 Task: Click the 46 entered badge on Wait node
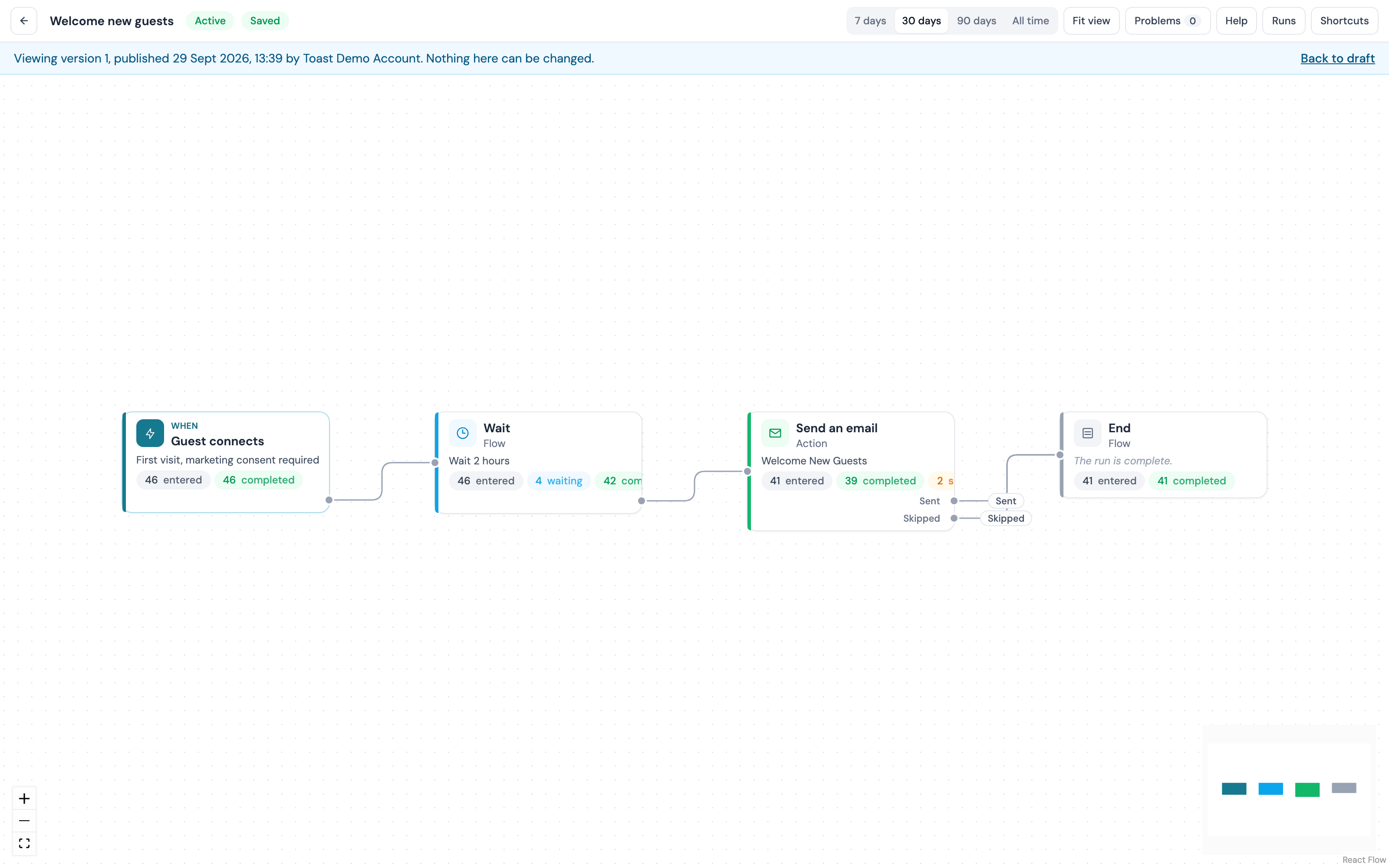[486, 481]
